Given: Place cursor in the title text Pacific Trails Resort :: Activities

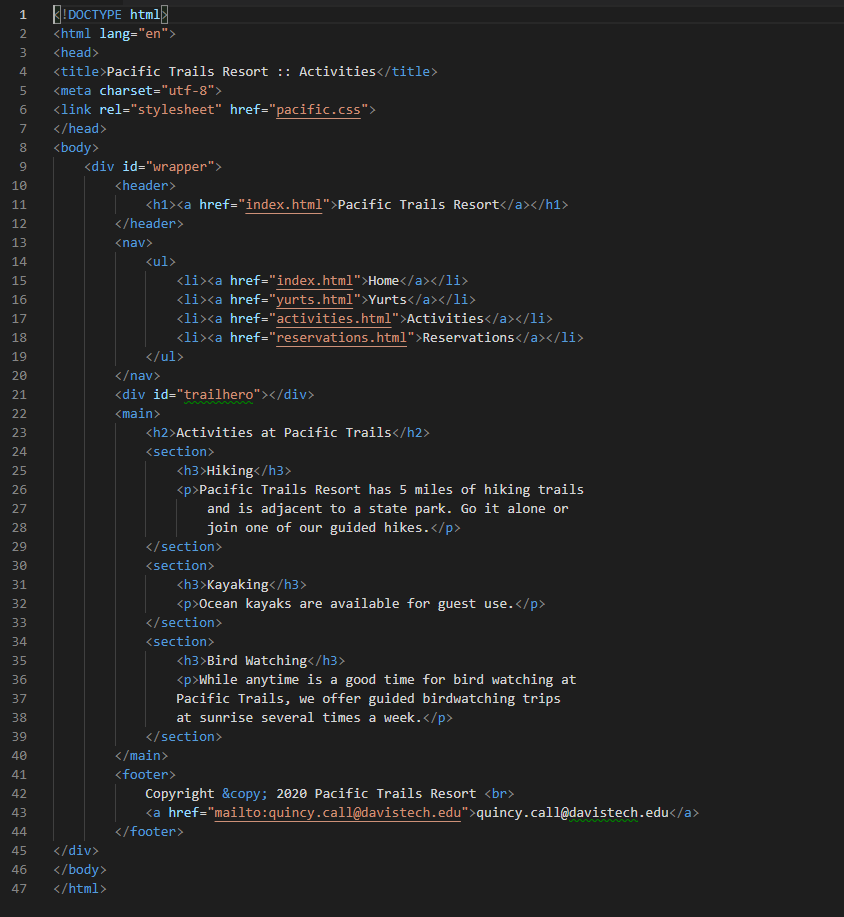Looking at the screenshot, I should [x=240, y=72].
